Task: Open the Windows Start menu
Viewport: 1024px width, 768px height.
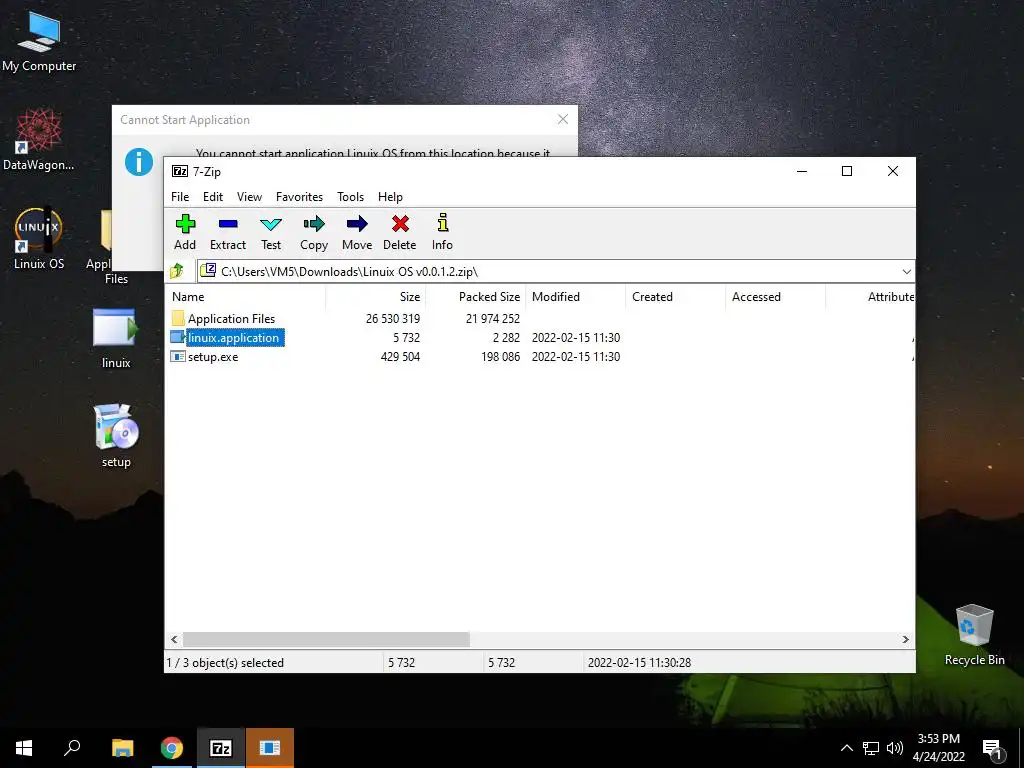Action: coord(24,748)
